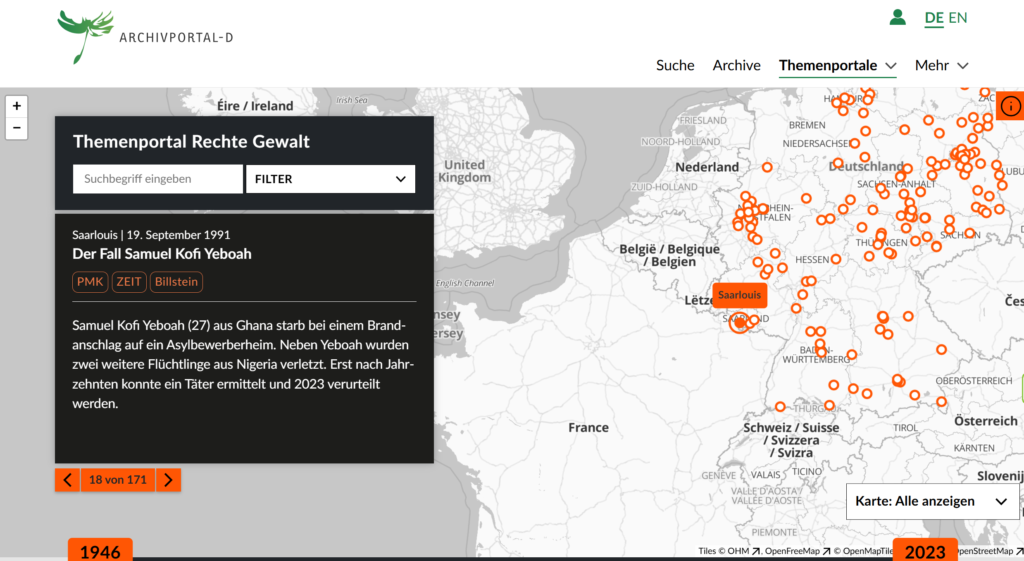Click the ZEIT tag button
The height and width of the screenshot is (561, 1024).
coord(129,282)
